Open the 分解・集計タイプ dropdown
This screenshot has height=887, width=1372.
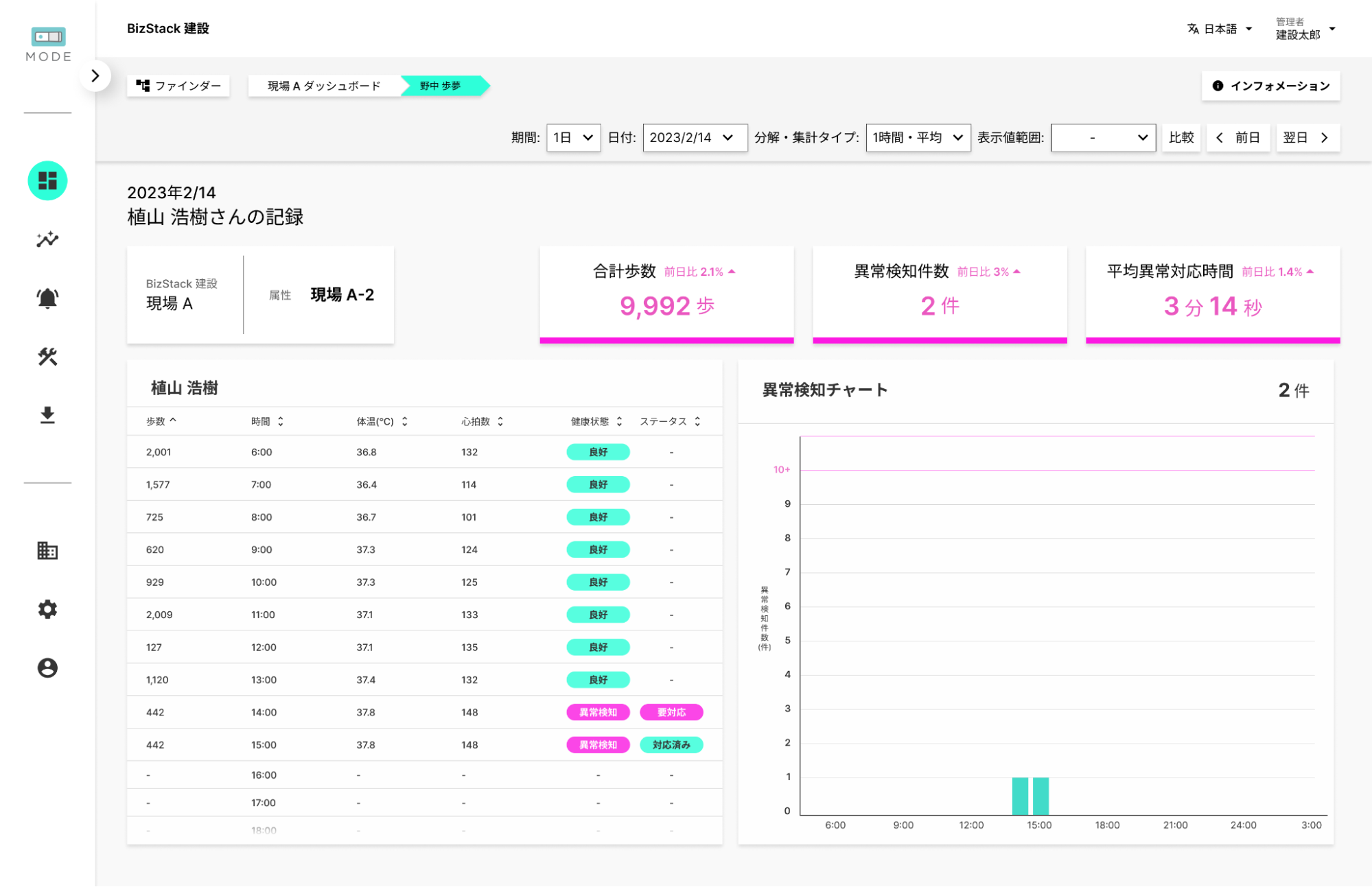[x=918, y=137]
